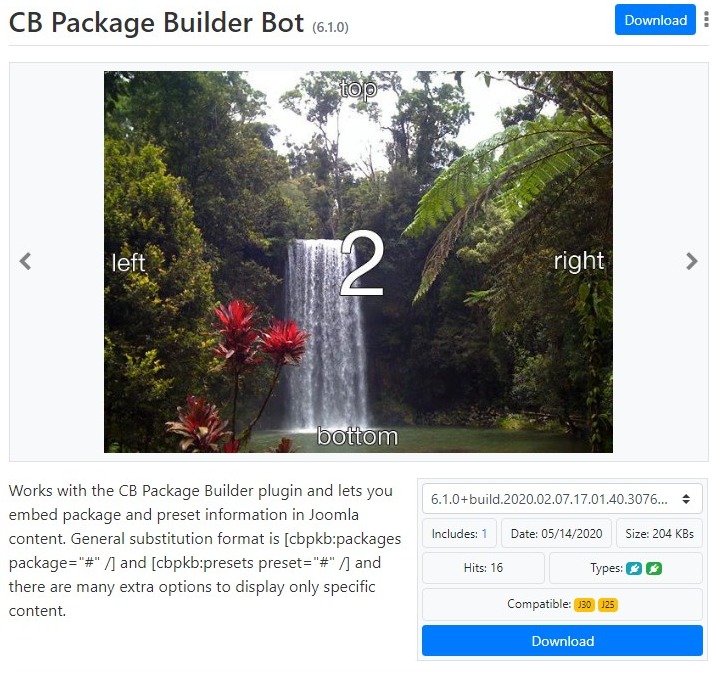Click the Hits: 16 info box
Viewport: 718px width, 673px height.
pyautogui.click(x=483, y=568)
